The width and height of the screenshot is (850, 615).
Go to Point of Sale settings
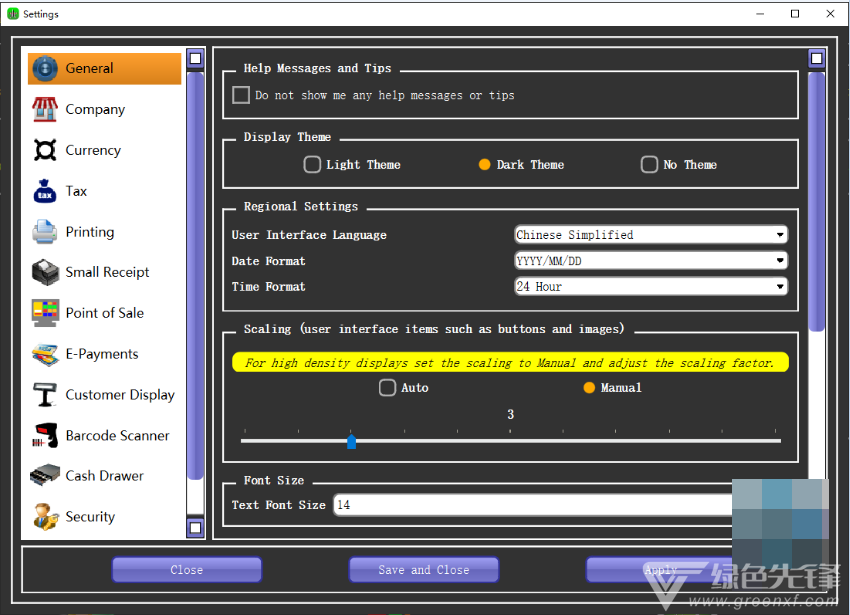coord(105,313)
